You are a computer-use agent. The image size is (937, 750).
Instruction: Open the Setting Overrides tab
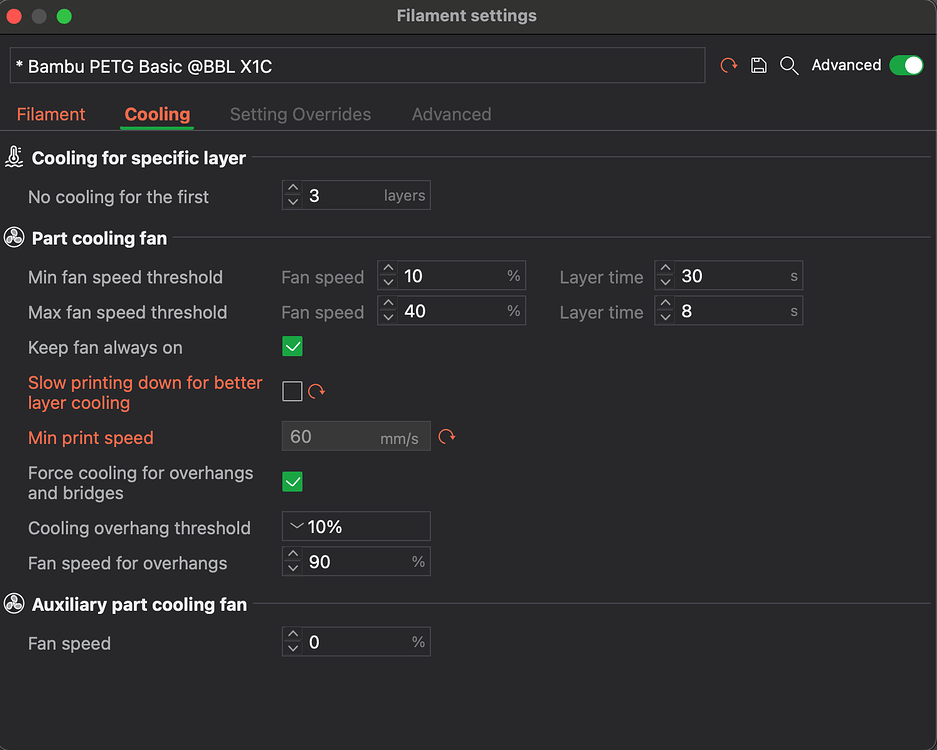point(301,114)
